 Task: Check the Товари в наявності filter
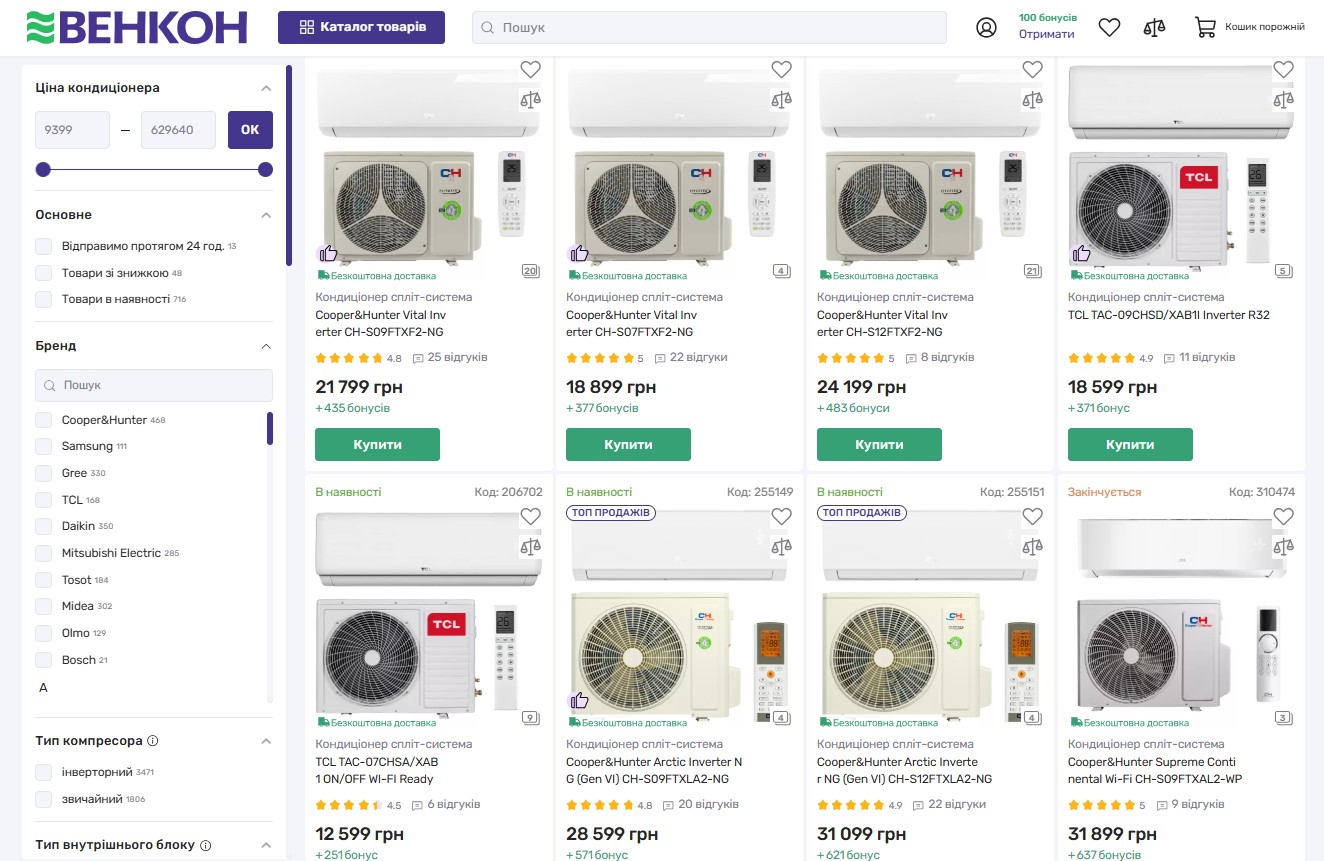(43, 299)
